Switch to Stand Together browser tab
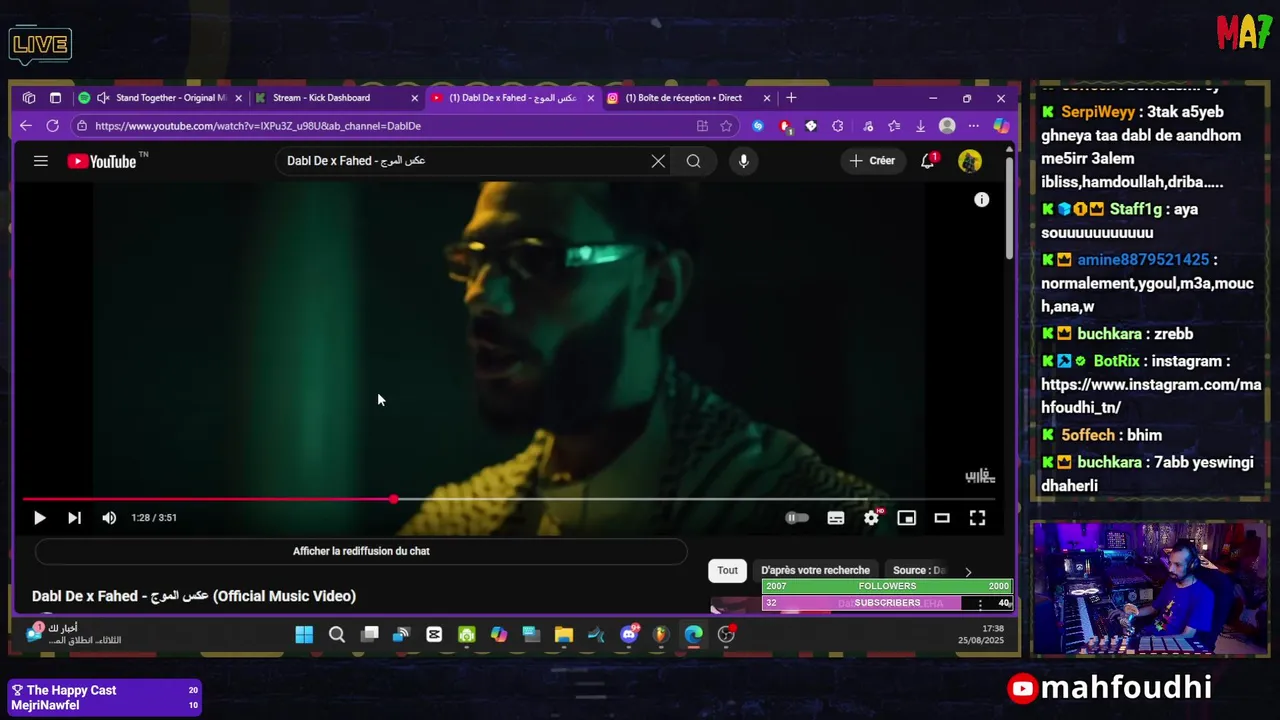Screen dimensions: 1280x720 tap(160, 98)
